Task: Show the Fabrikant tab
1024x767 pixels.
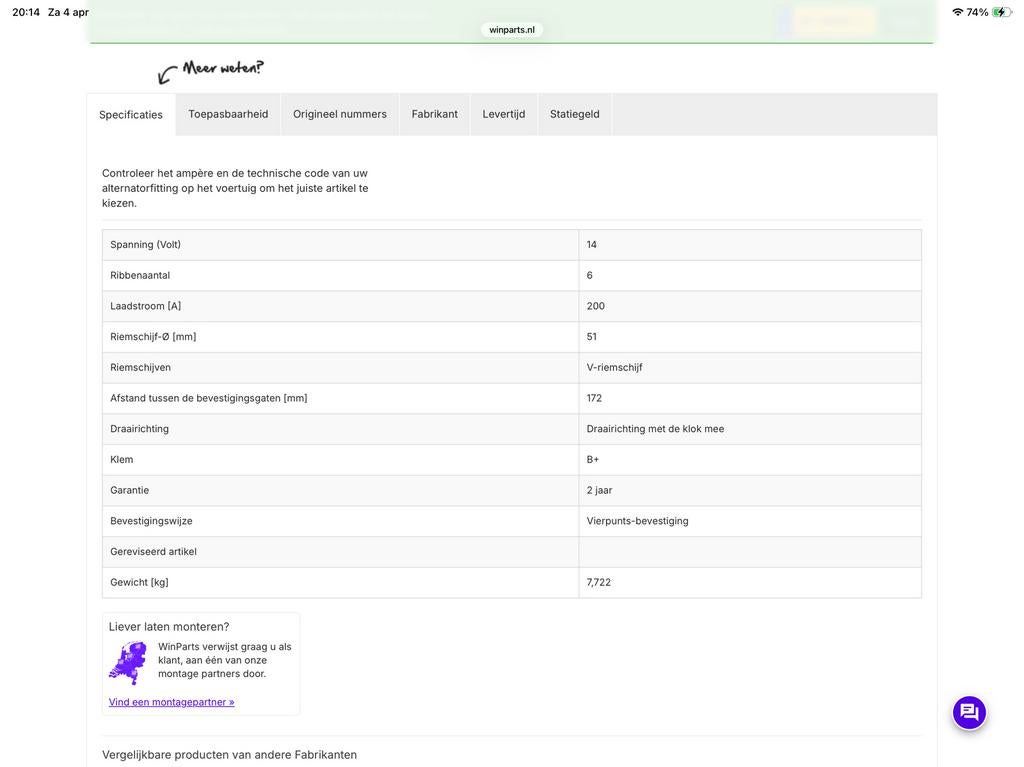Action: point(435,114)
